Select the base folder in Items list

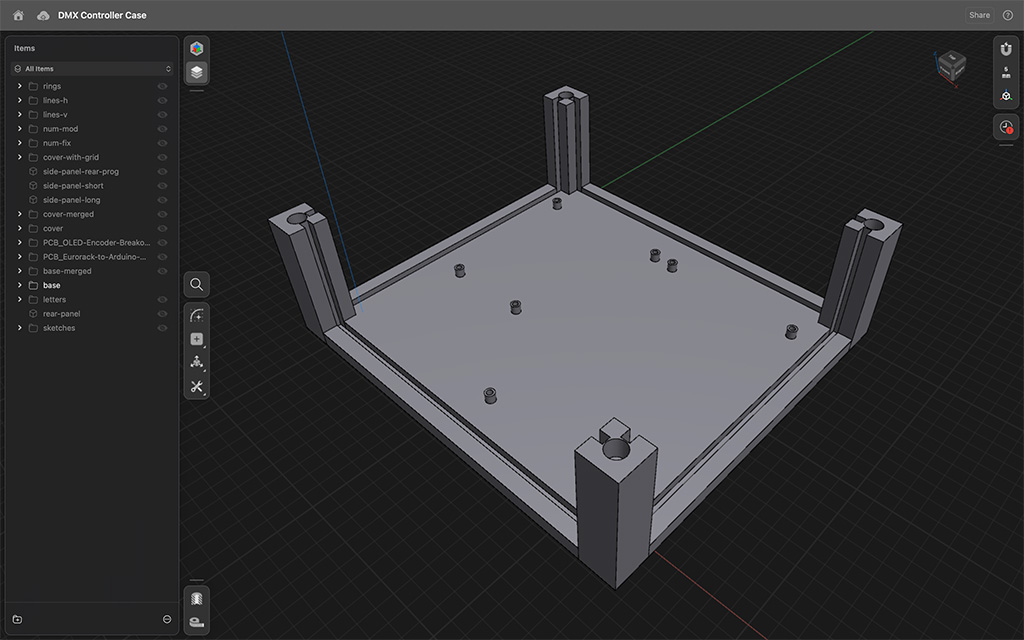click(x=51, y=285)
